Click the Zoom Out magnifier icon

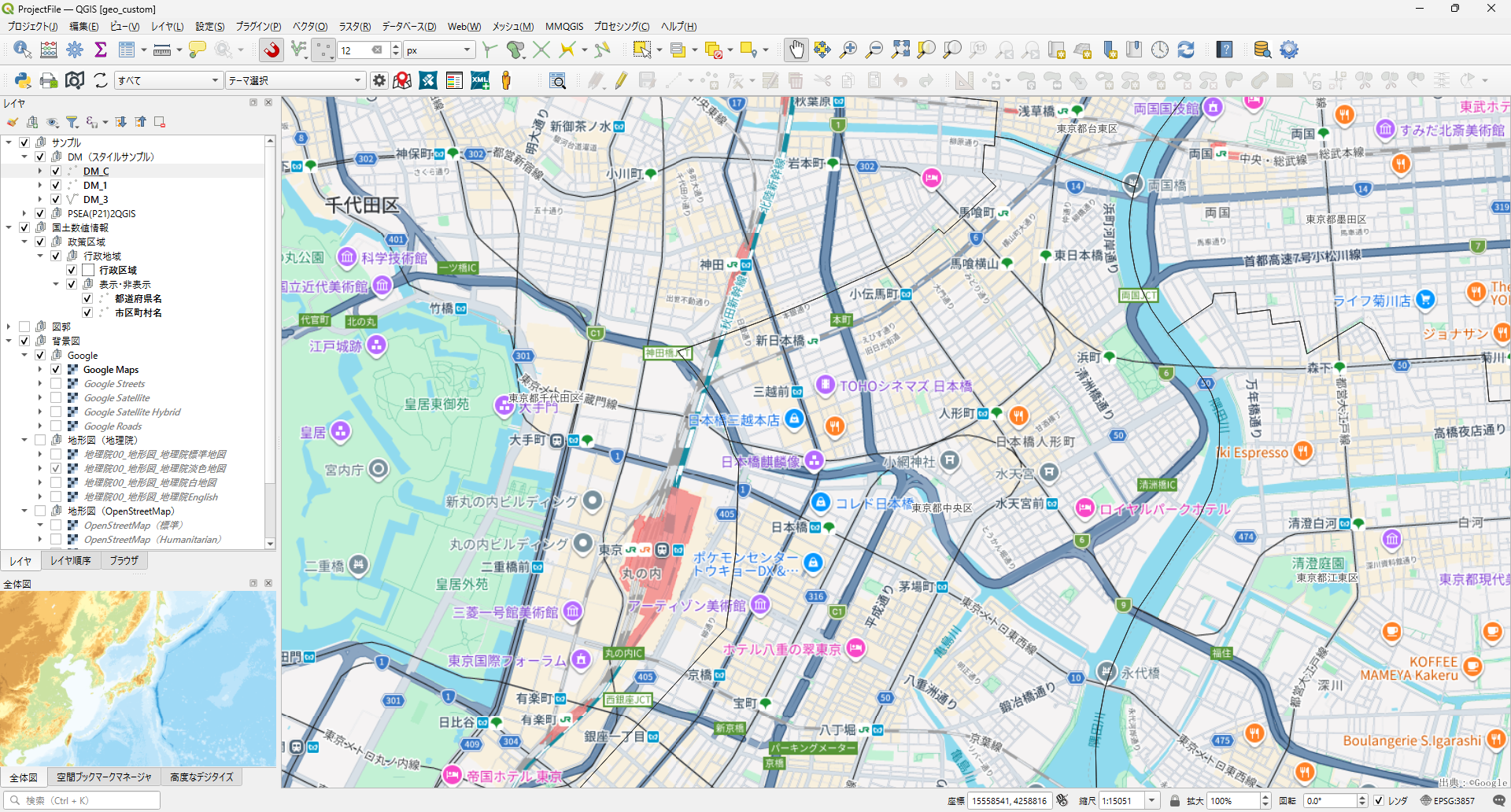tap(874, 50)
